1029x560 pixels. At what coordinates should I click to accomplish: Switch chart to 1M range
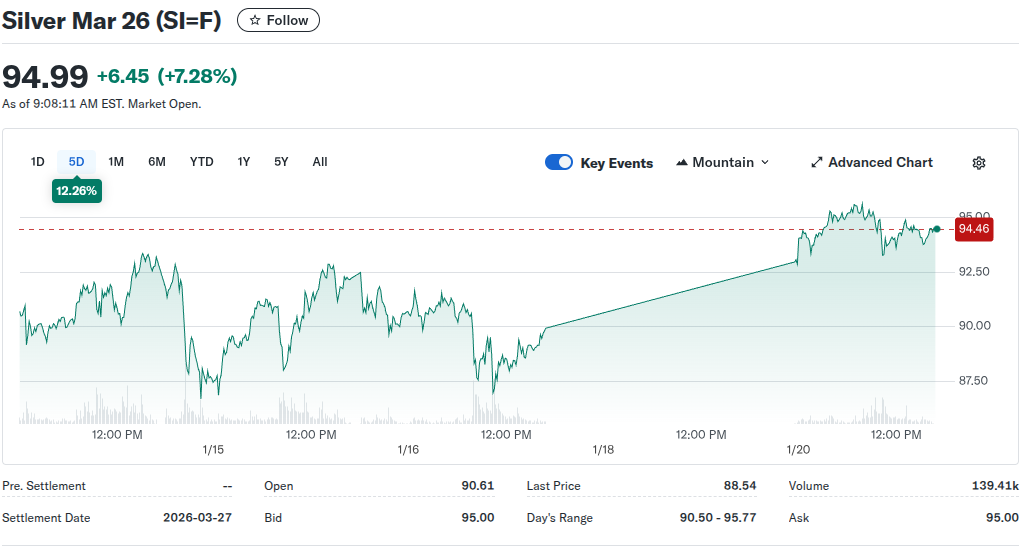click(116, 162)
